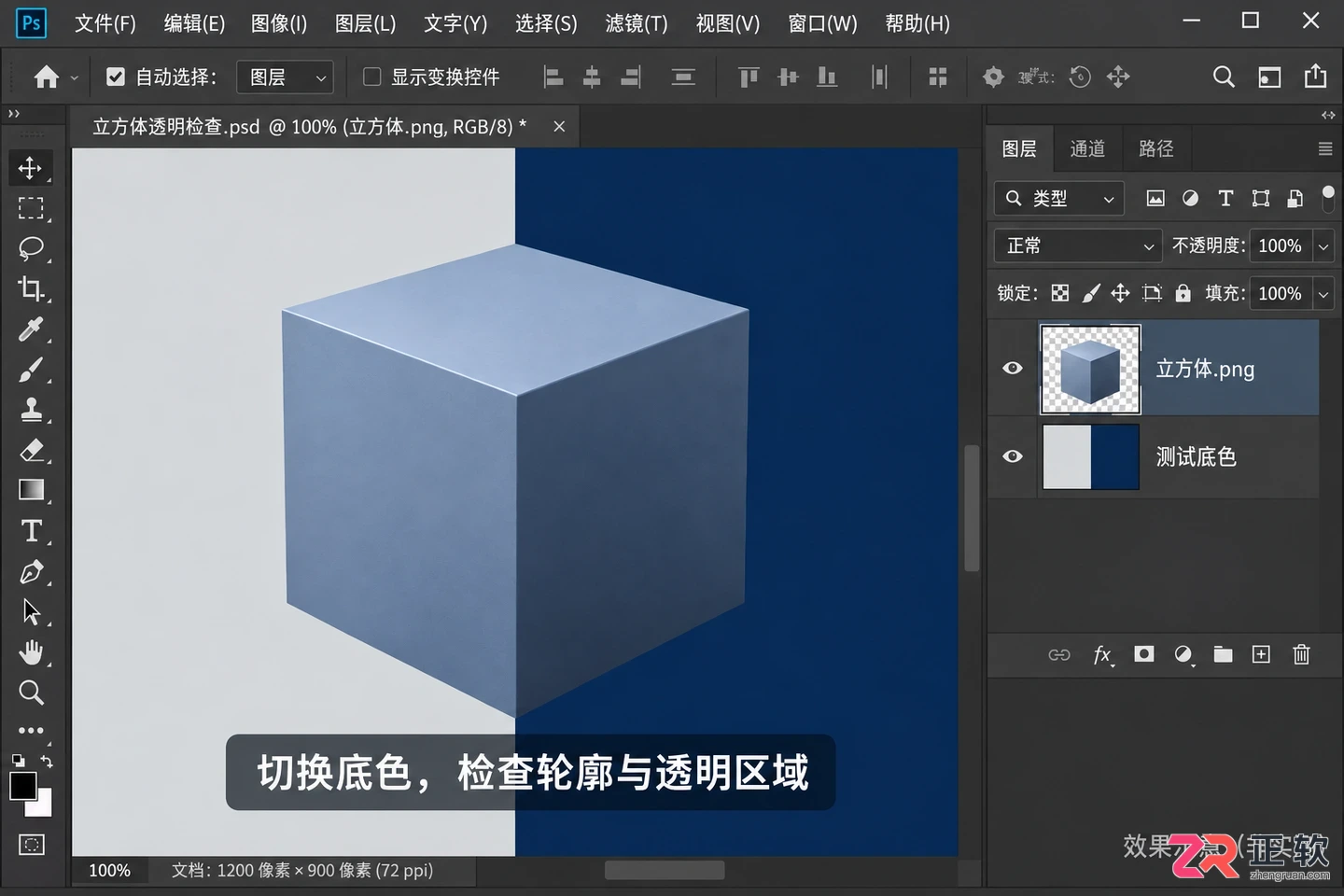Open the 图层 auto-select dropdown
This screenshot has width=1344, height=896.
(285, 77)
